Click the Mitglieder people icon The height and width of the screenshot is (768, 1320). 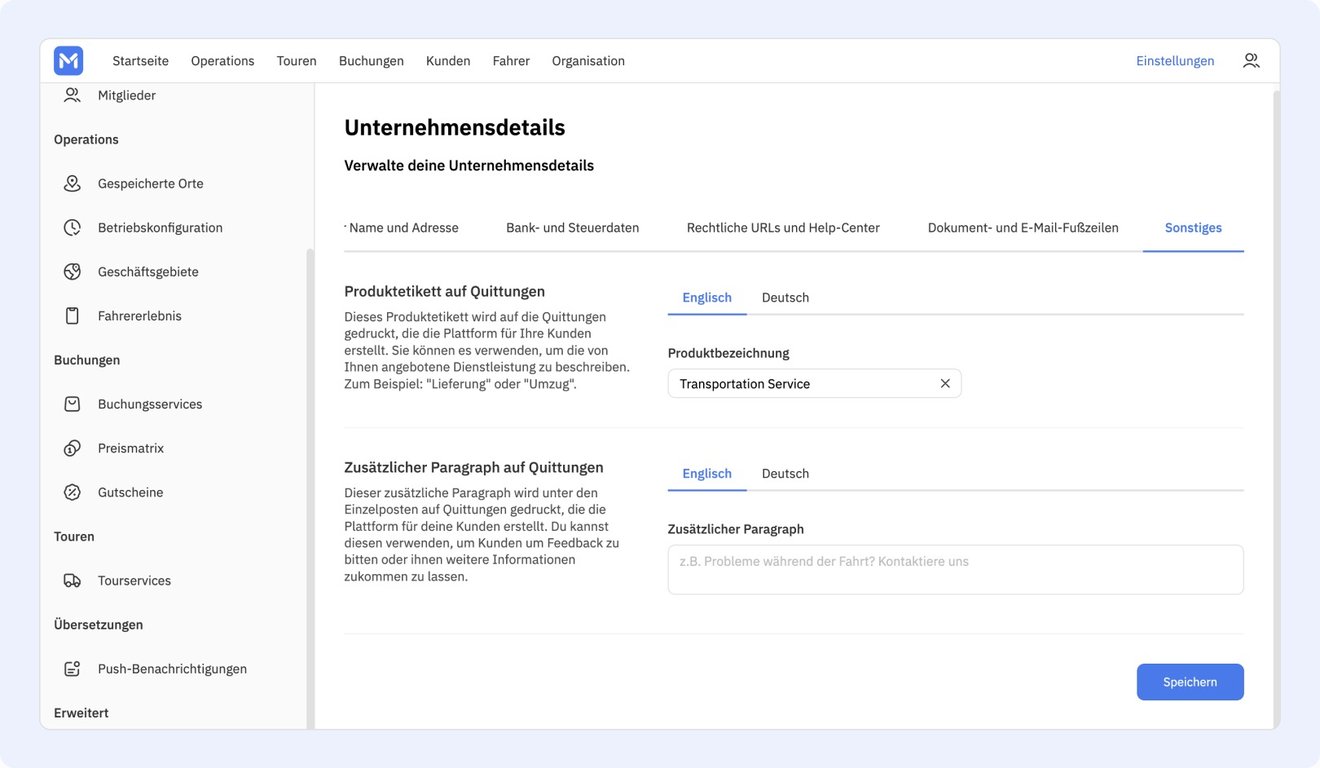pos(72,95)
